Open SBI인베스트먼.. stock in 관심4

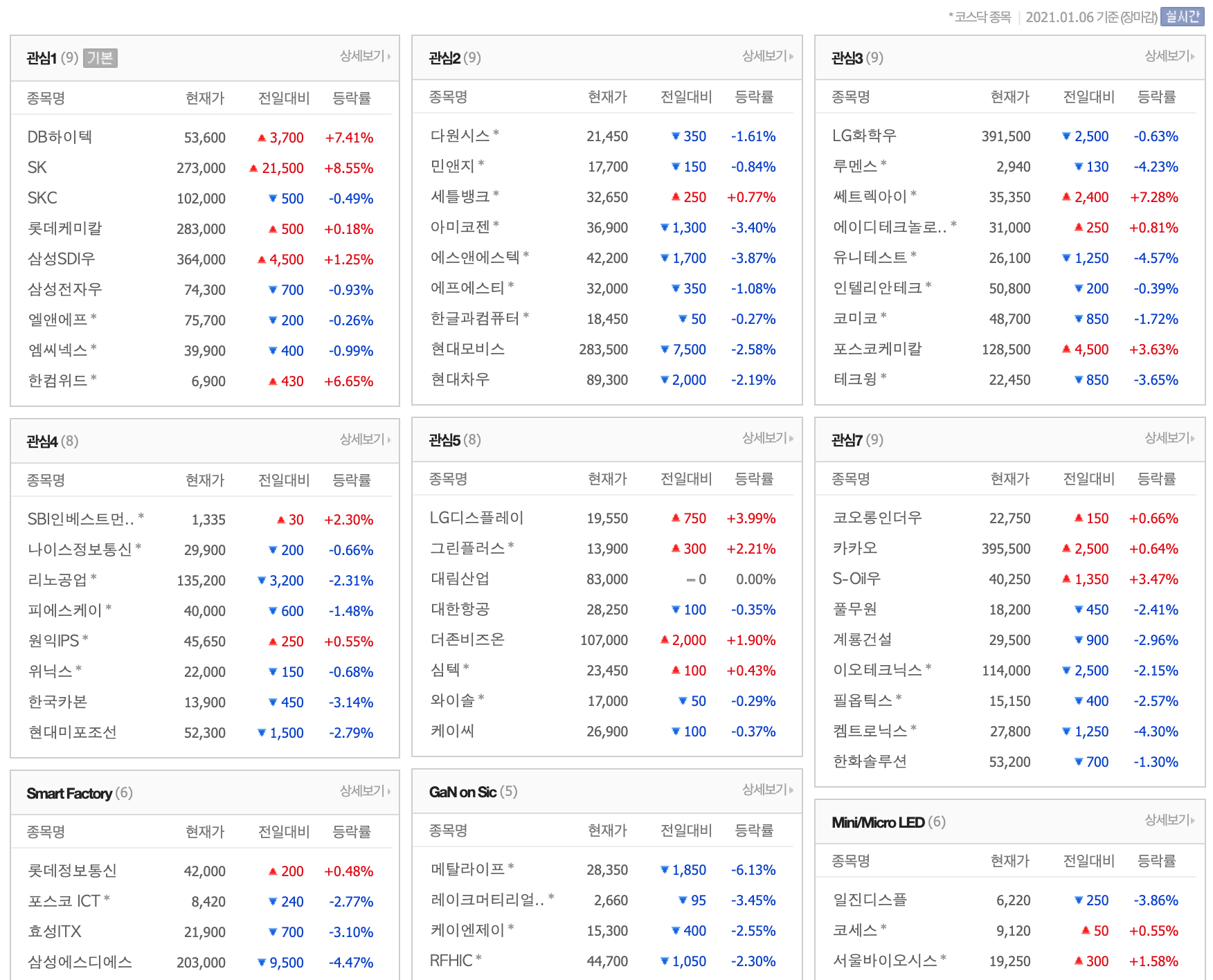pos(81,519)
